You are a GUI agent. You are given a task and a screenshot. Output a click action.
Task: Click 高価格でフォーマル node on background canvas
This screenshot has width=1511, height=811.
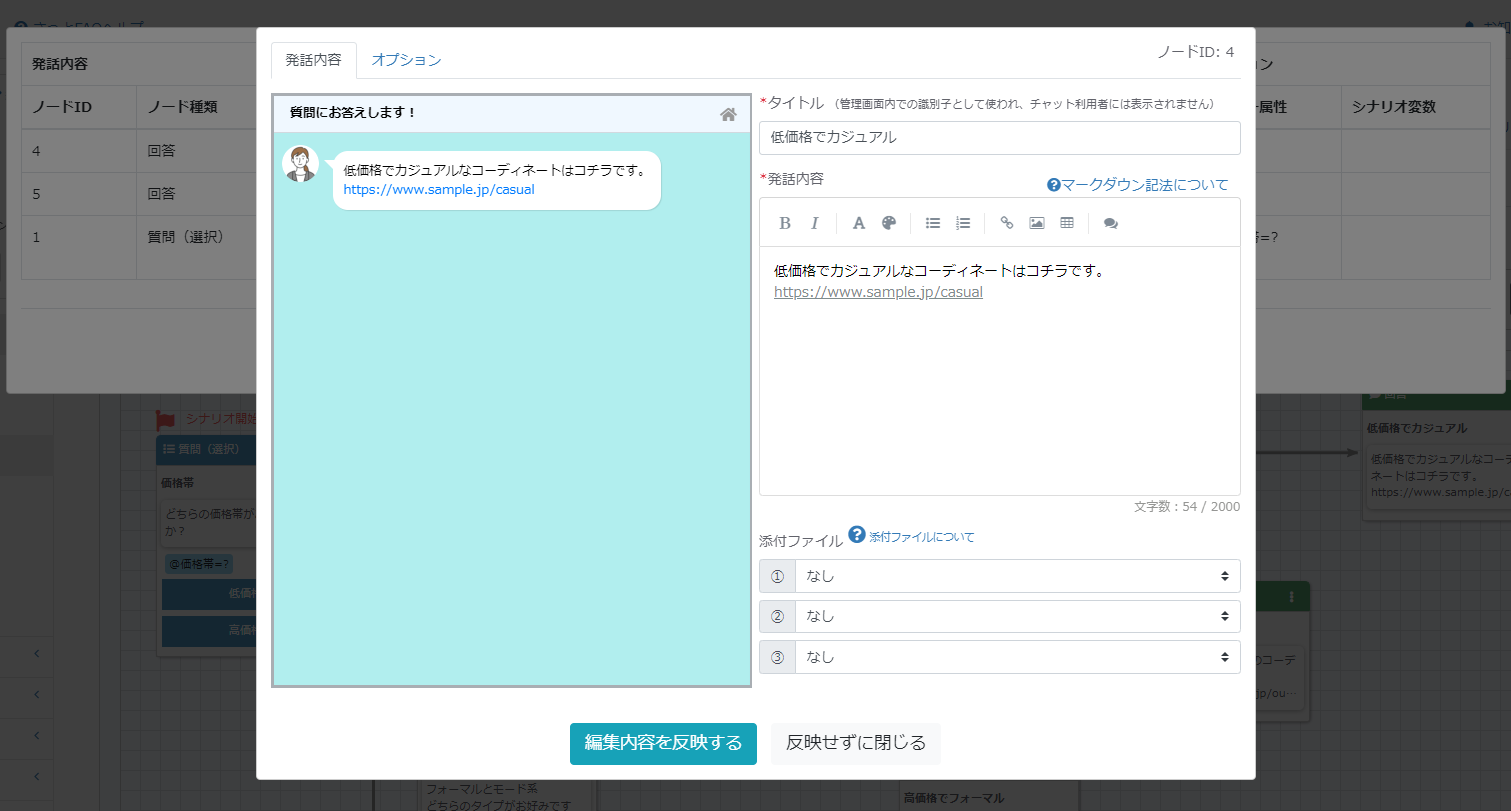[x=954, y=798]
